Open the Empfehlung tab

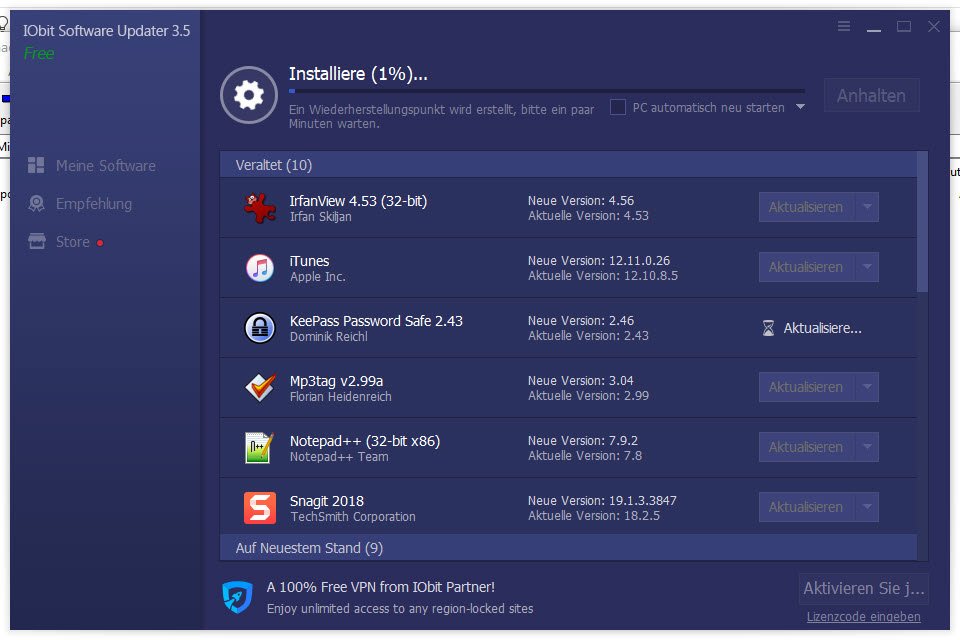pos(80,203)
